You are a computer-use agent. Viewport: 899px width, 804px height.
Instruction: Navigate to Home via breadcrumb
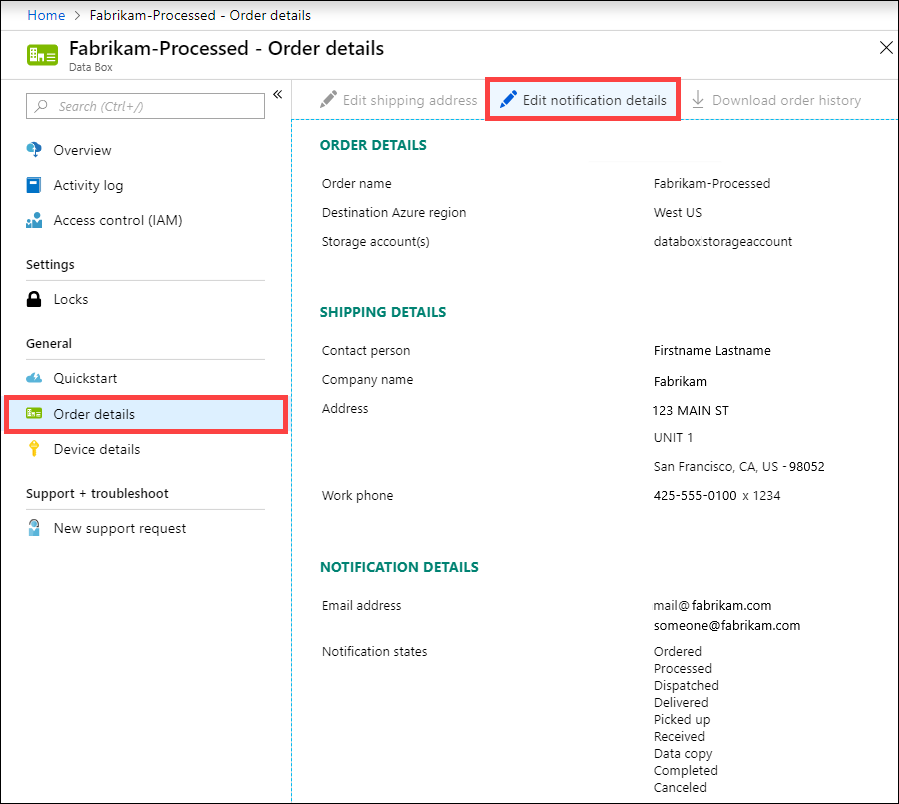(46, 15)
